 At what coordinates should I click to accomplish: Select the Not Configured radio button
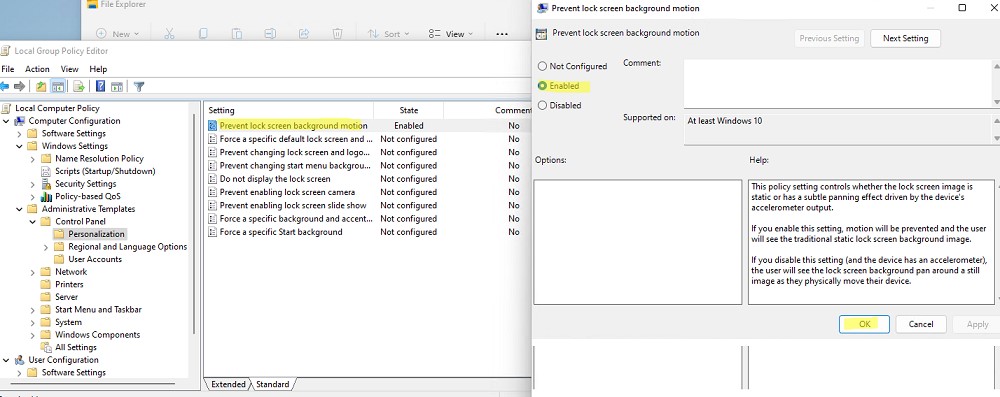(543, 66)
